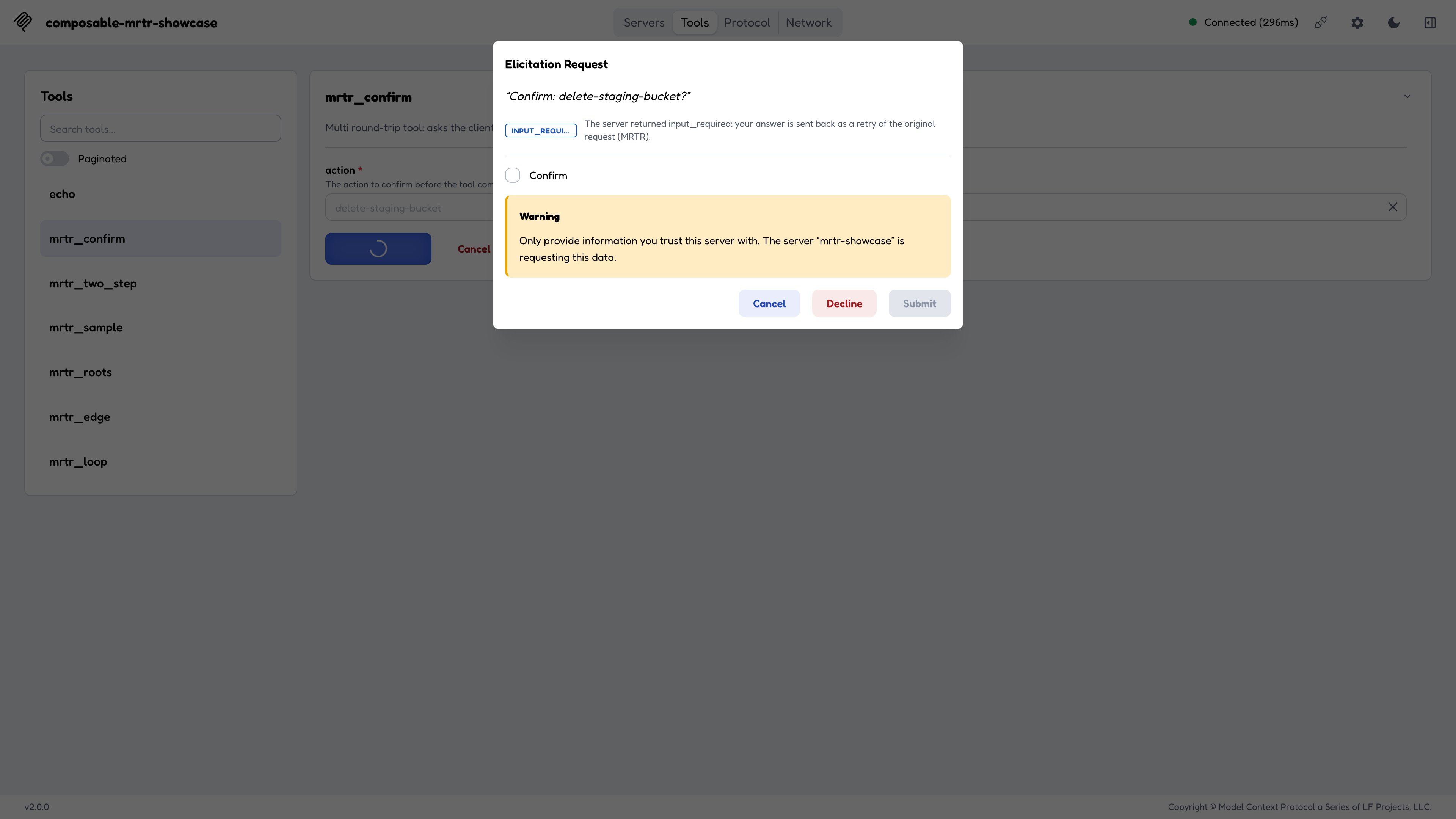
Task: Pick the mrtr_edge tool
Action: 160,417
